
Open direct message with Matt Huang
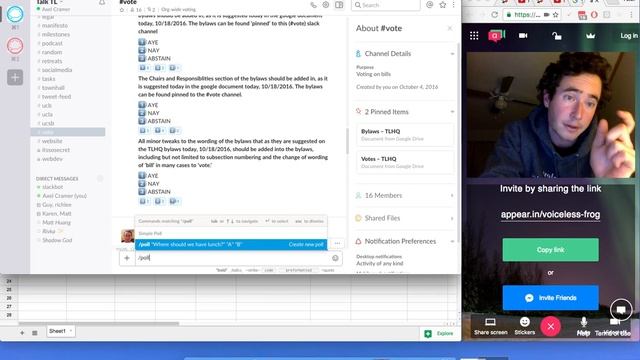pyautogui.click(x=56, y=222)
